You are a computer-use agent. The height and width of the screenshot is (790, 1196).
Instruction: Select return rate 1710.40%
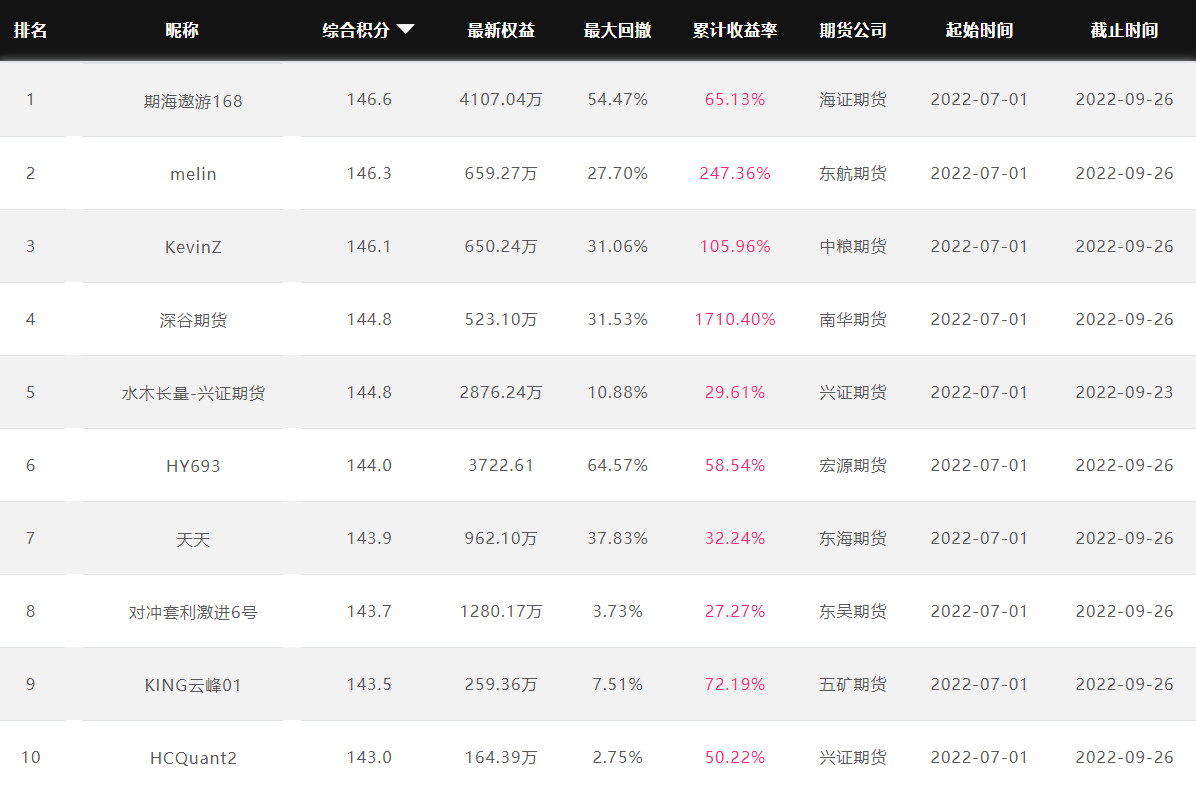735,319
